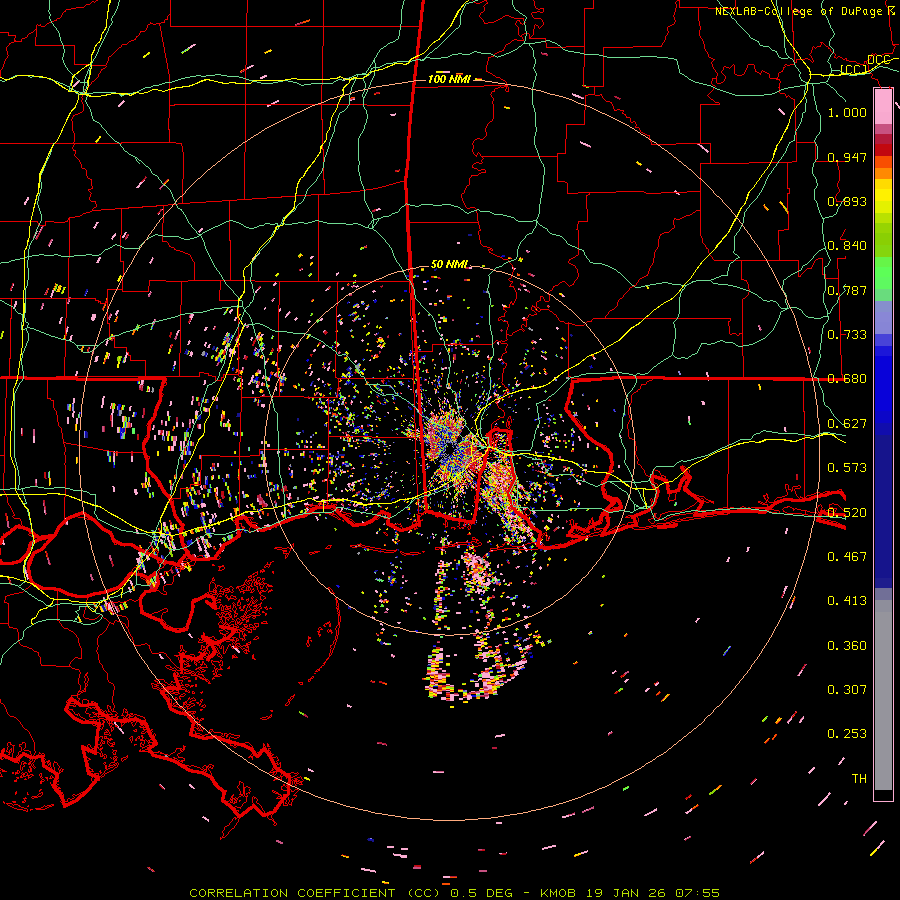Image resolution: width=900 pixels, height=900 pixels.
Task: Click the Correlation Coefficient caption at the bottom
Action: 454,893
